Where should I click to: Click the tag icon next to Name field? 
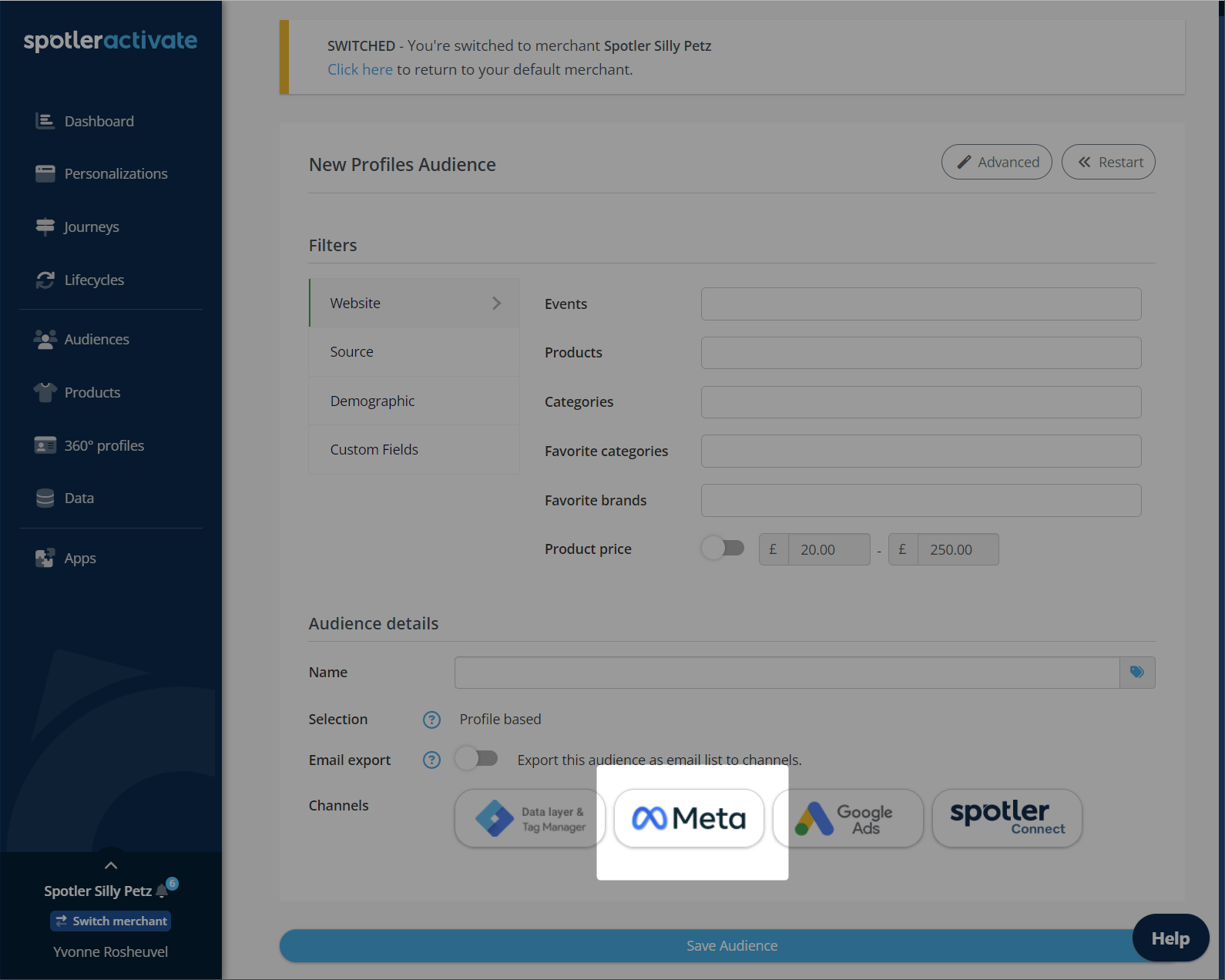pyautogui.click(x=1137, y=673)
